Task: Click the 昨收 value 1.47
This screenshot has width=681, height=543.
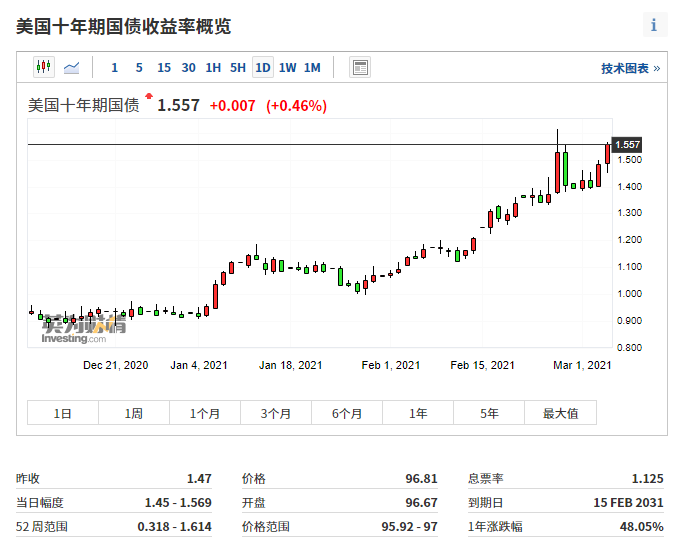Action: point(199,478)
